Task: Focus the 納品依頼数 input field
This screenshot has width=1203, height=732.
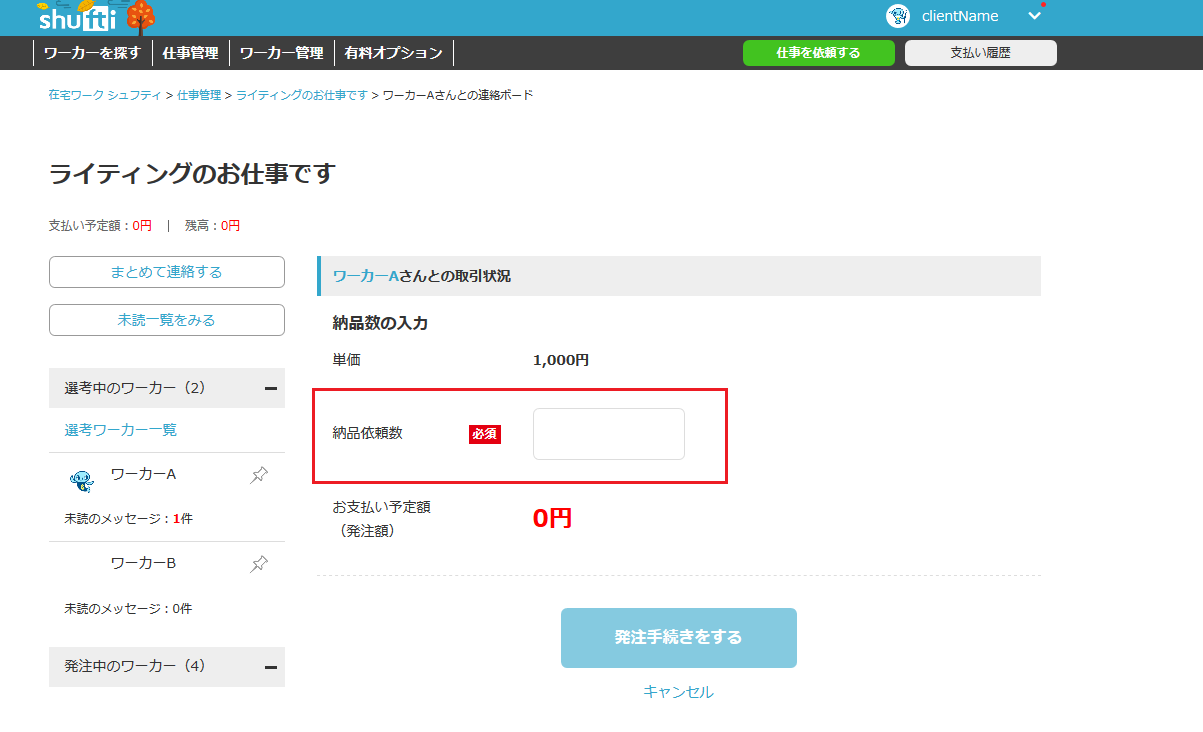Action: (609, 434)
